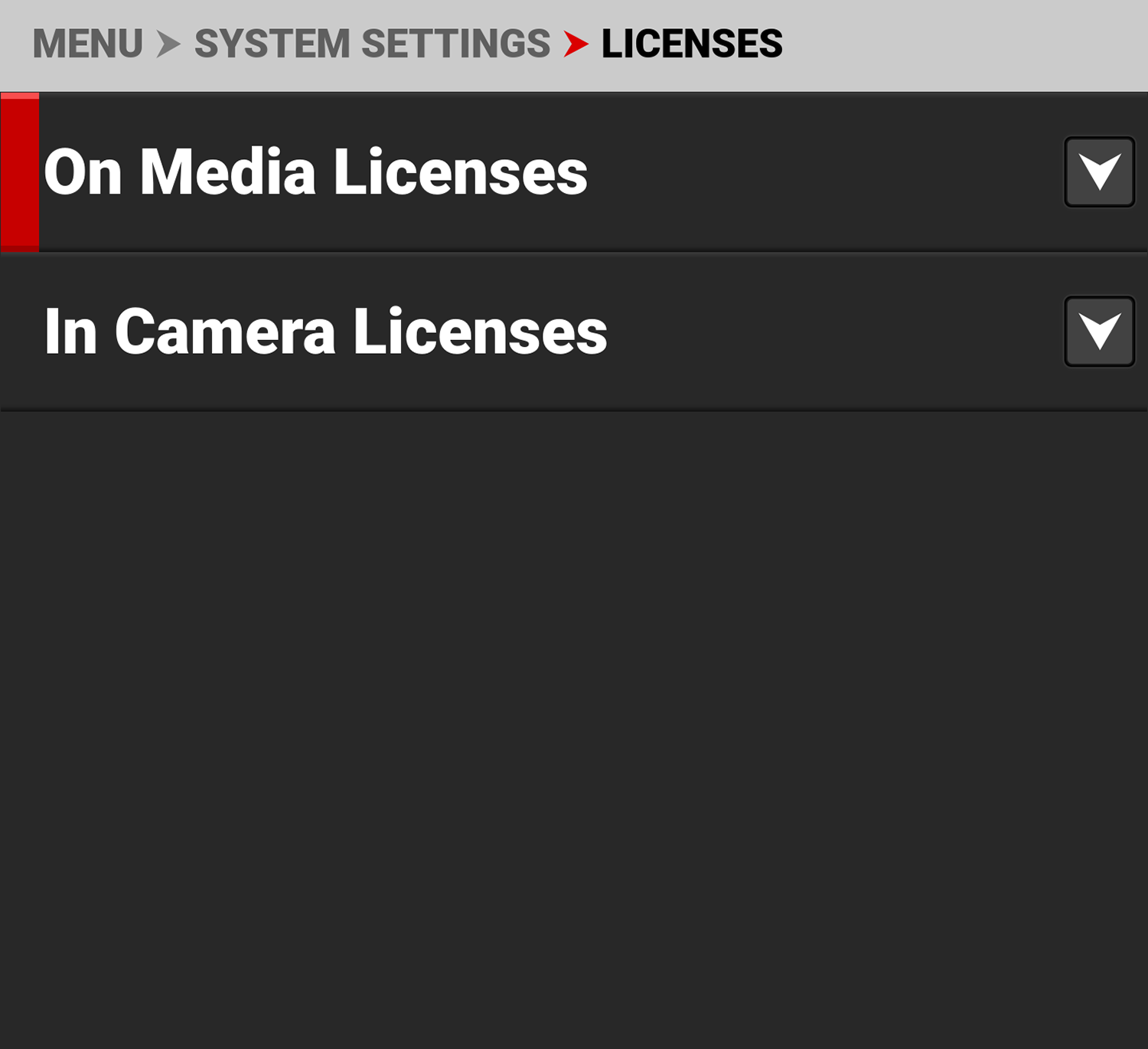Screen dimensions: 1148x1049
Task: Click the divider line under In Camera Licenses
Action: (x=574, y=411)
